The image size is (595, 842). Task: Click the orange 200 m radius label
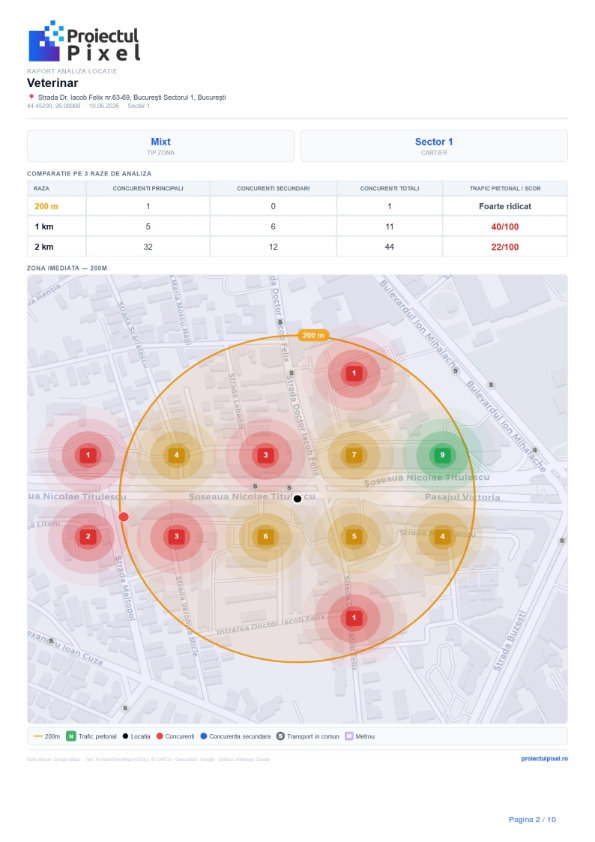click(x=313, y=335)
